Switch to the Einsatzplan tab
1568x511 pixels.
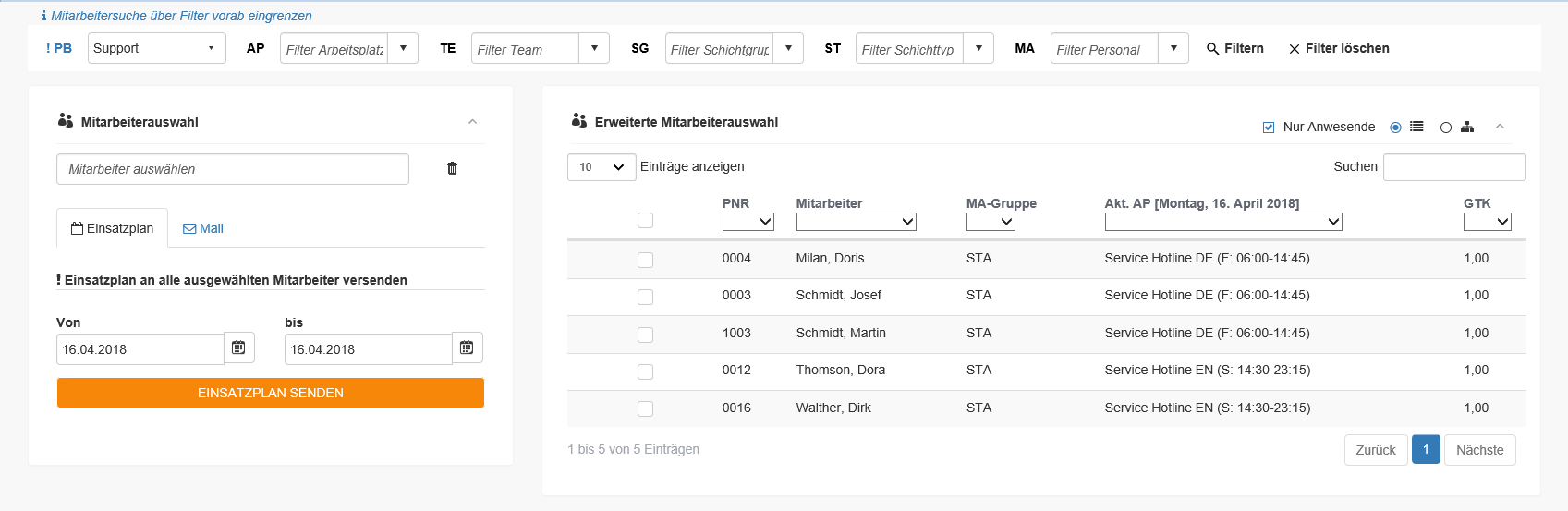112,228
